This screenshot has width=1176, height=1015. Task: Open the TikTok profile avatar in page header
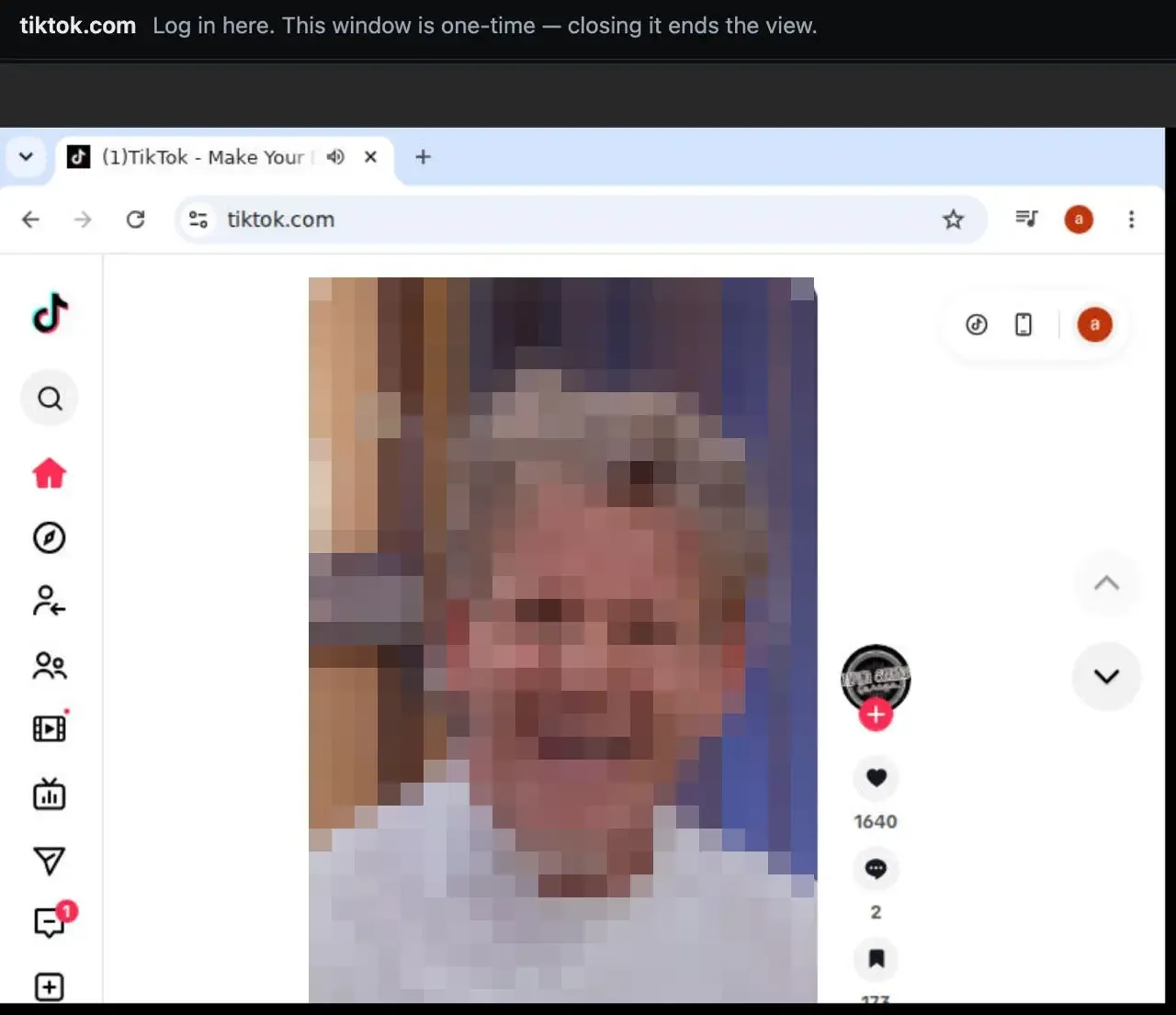1094,324
